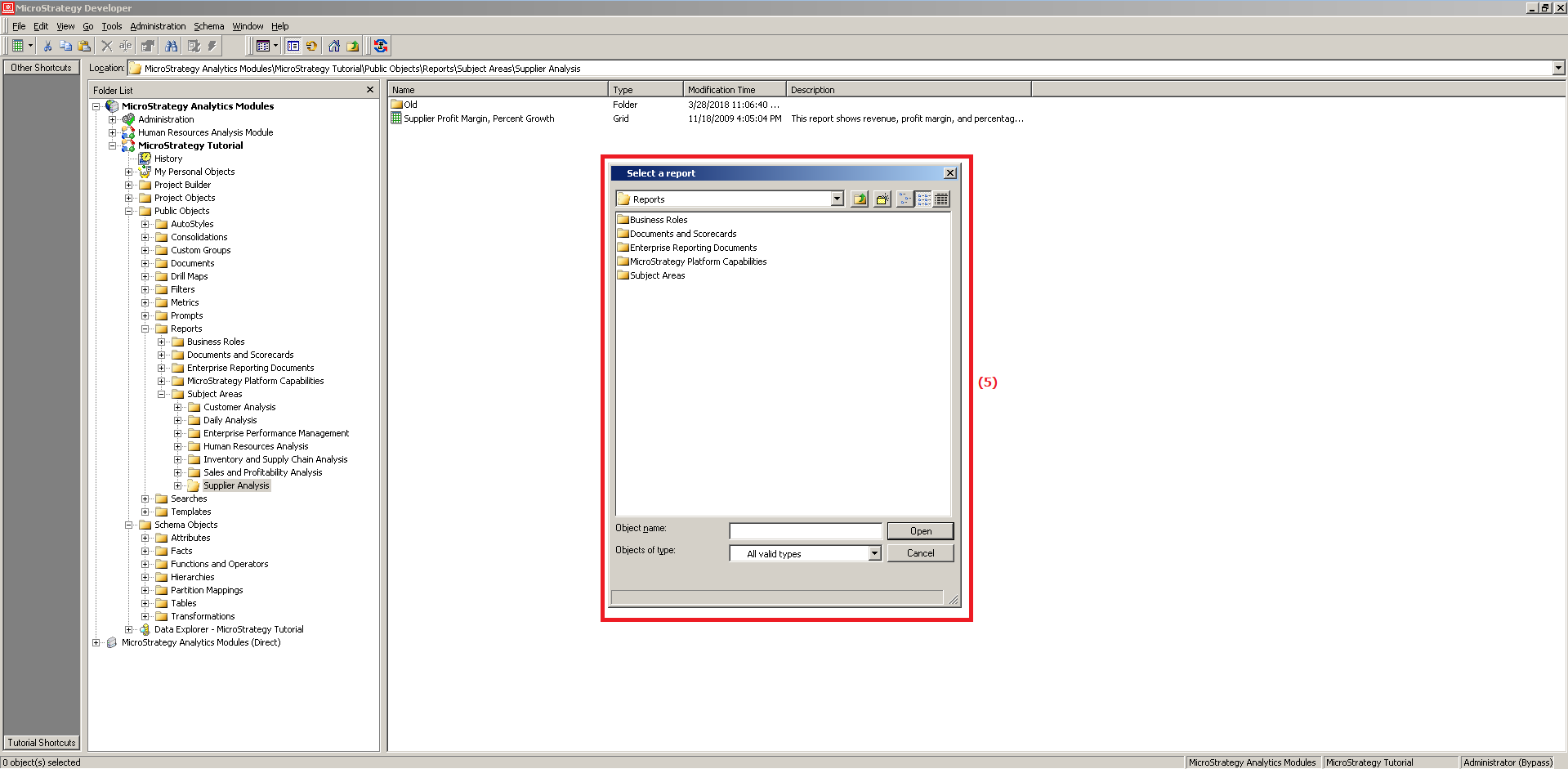Select the Attributes schema folder

pos(190,538)
